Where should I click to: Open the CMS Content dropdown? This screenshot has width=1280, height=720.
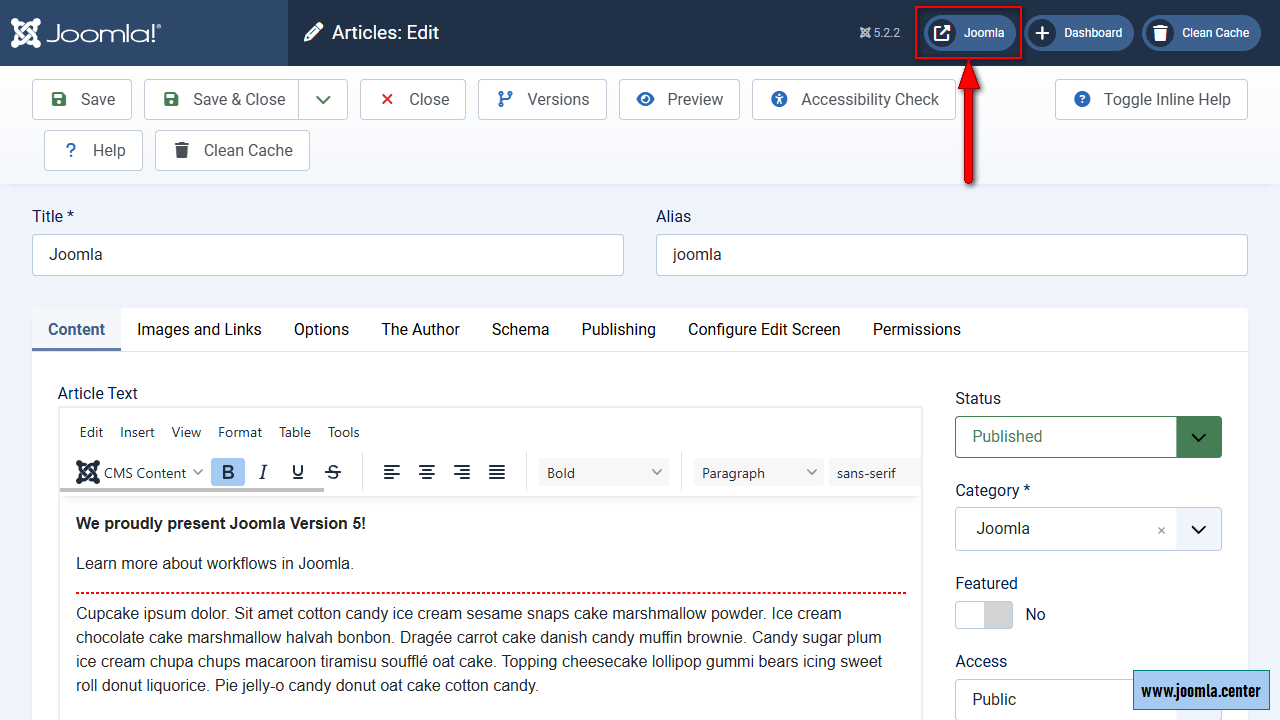coord(140,472)
